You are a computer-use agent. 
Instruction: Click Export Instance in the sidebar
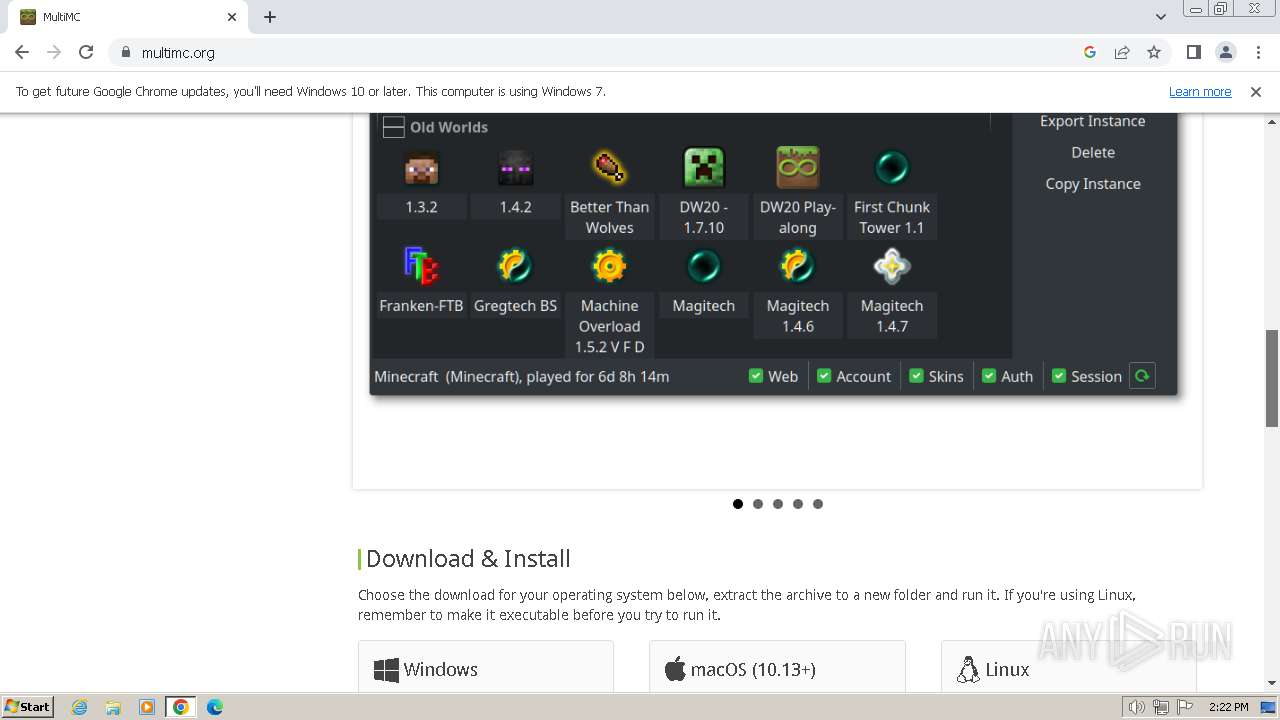pos(1092,121)
